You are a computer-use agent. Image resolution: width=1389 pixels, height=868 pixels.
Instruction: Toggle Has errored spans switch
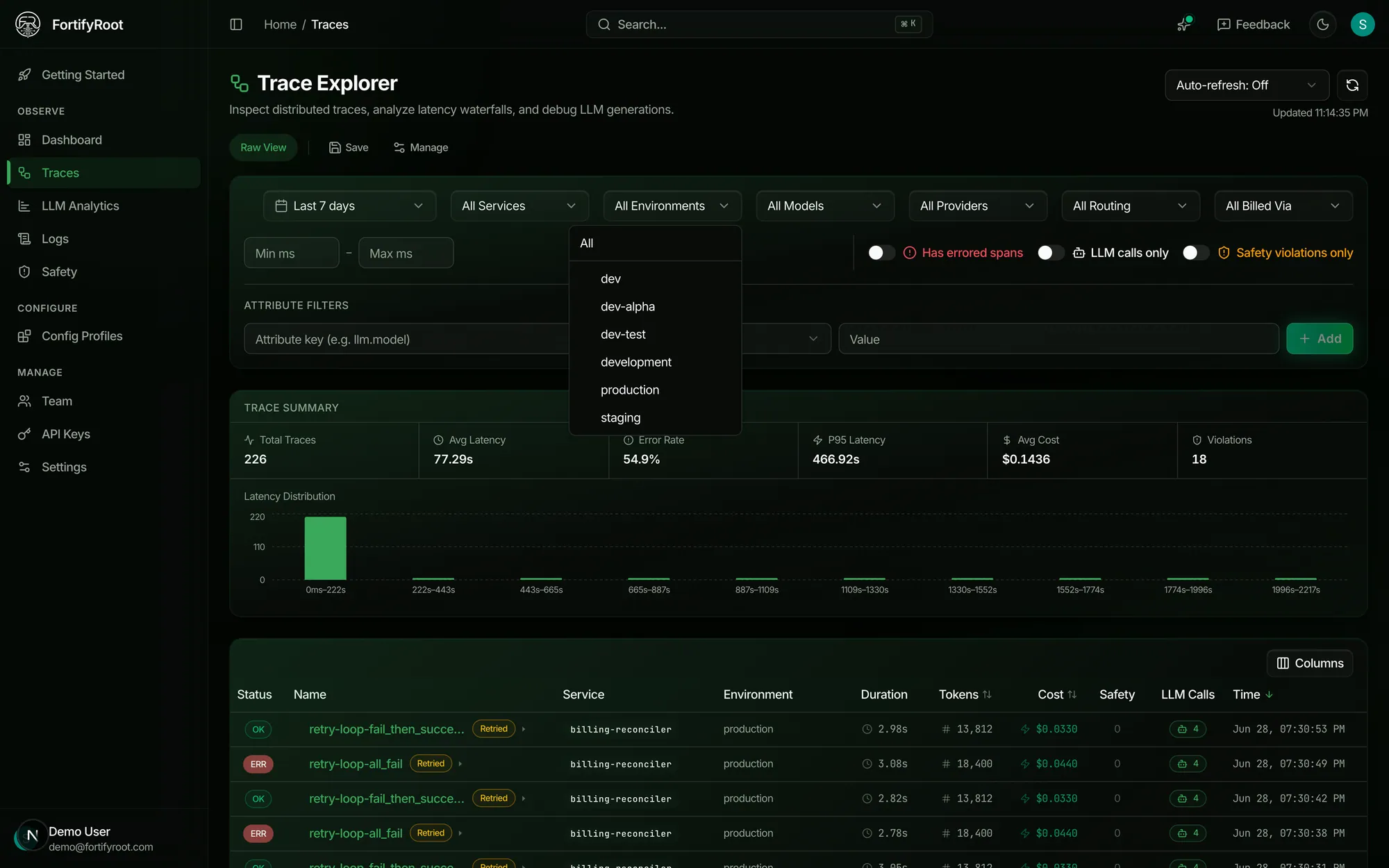[881, 253]
